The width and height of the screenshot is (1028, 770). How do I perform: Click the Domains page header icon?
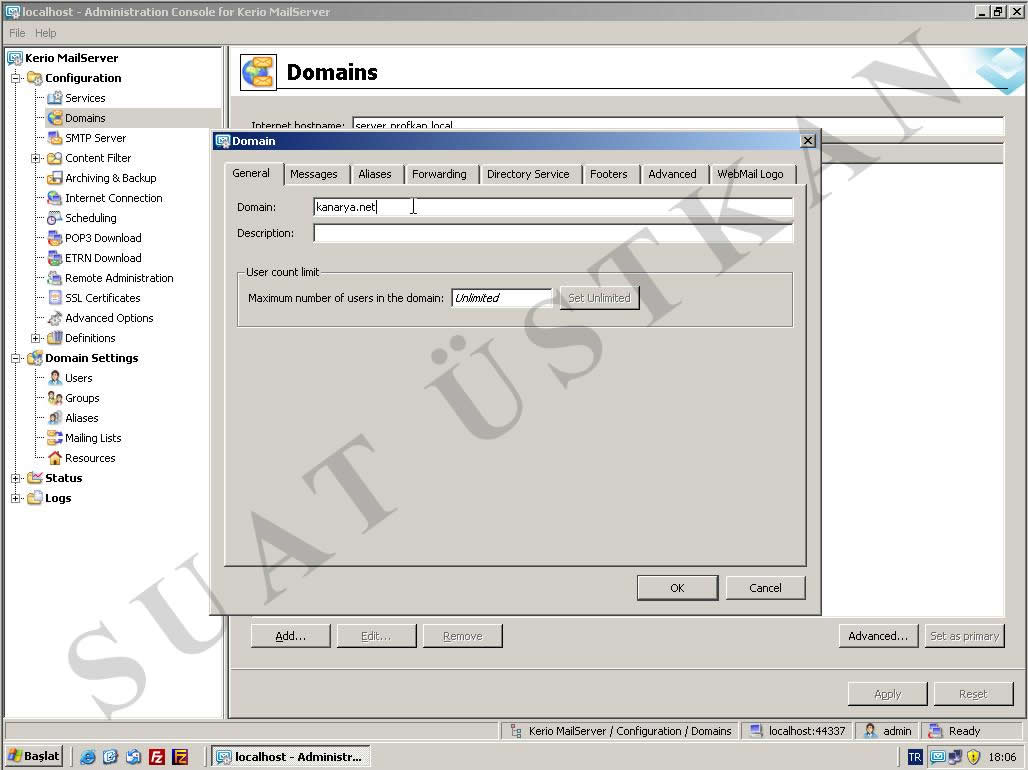pyautogui.click(x=258, y=72)
